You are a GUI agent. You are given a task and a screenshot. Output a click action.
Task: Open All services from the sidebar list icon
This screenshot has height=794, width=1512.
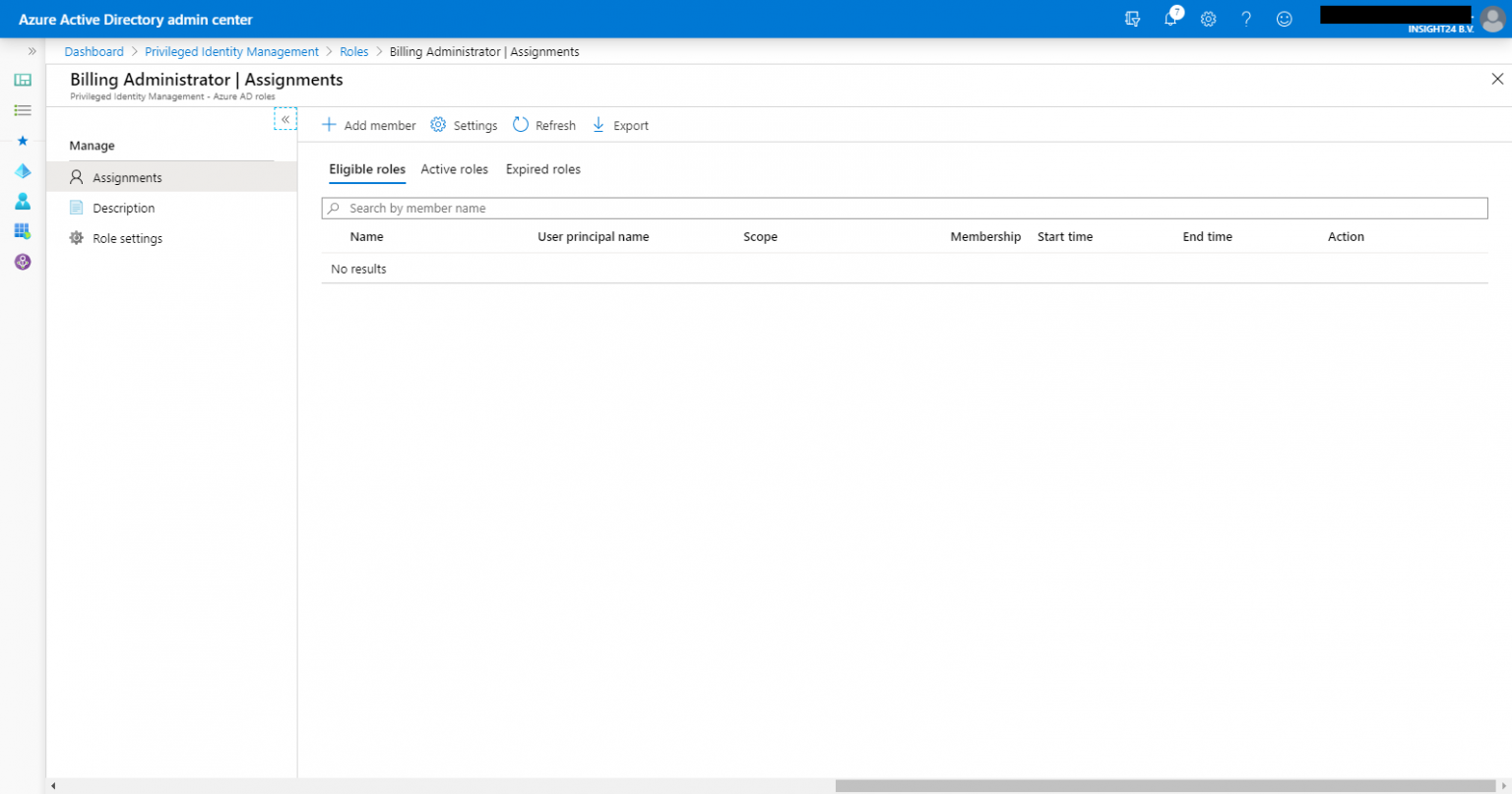coord(23,110)
